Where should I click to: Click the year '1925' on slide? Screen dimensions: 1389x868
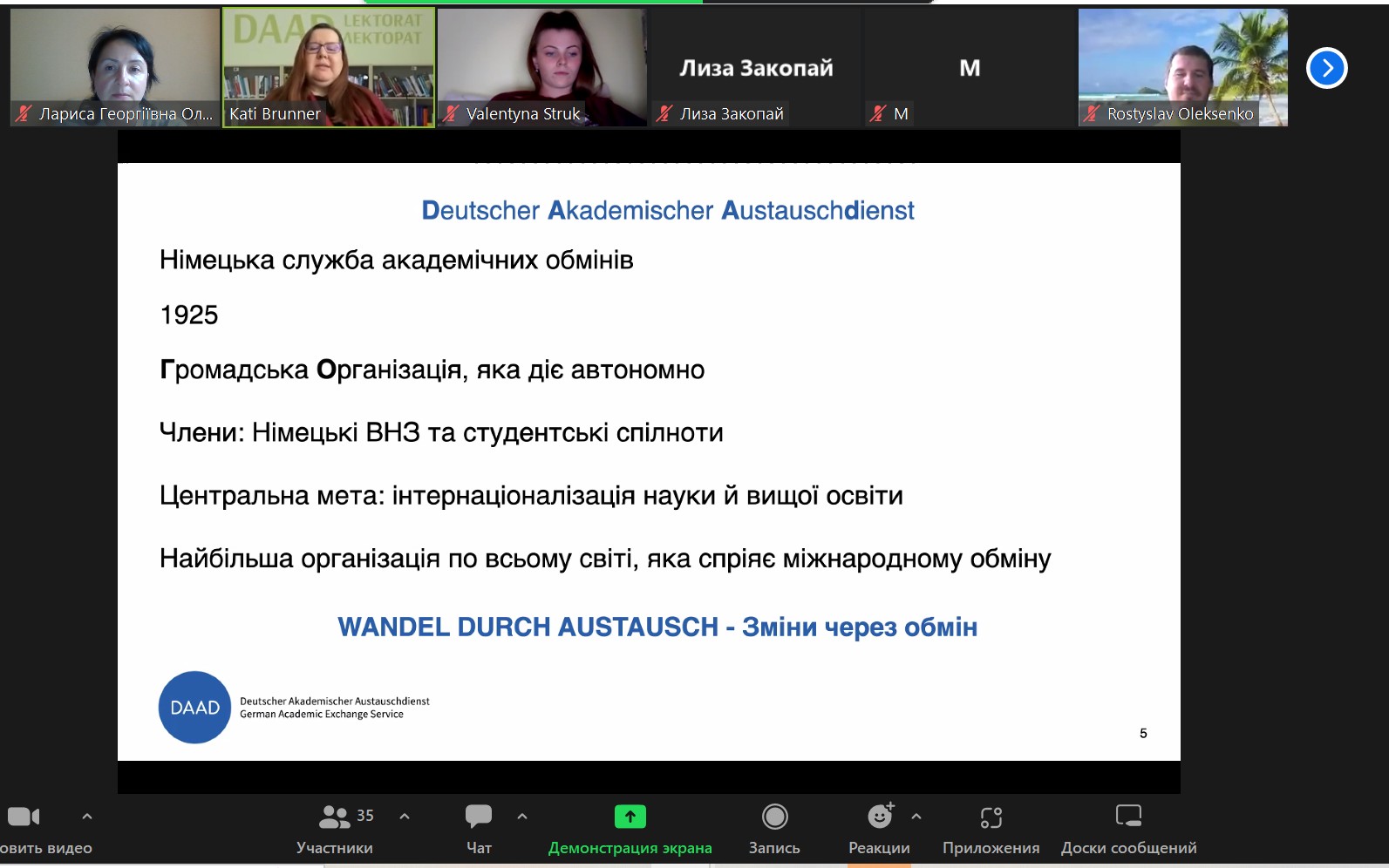(x=188, y=315)
